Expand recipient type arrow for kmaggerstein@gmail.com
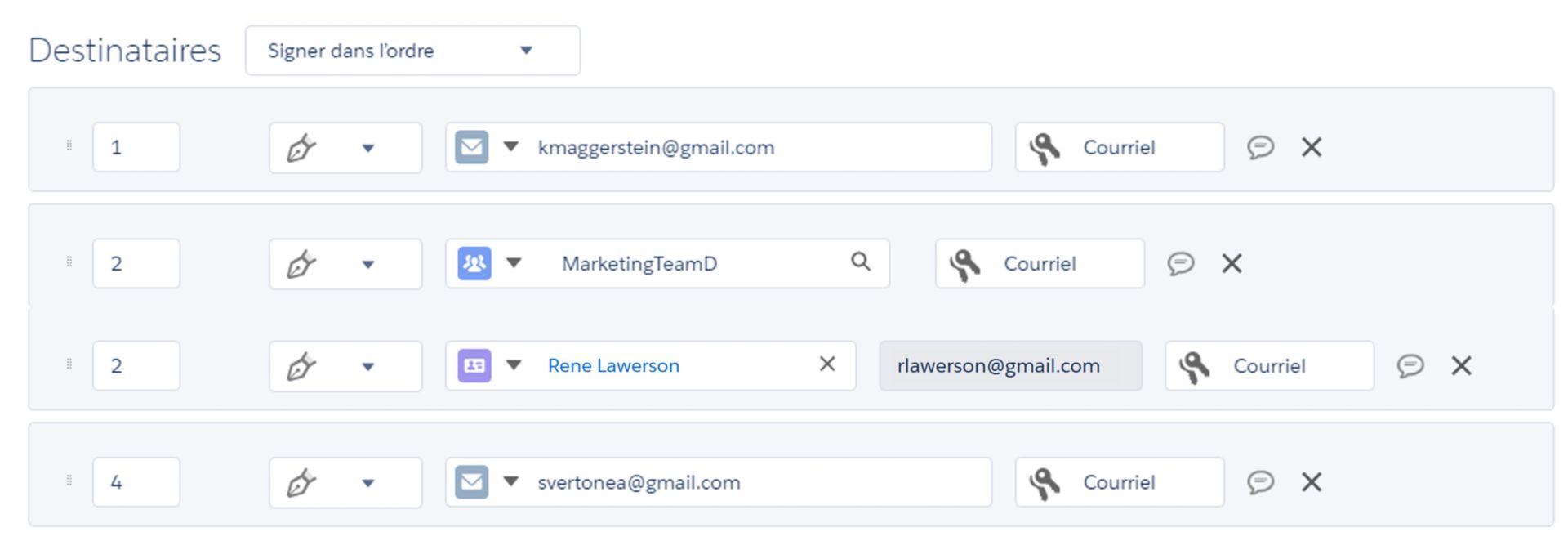 tap(511, 147)
